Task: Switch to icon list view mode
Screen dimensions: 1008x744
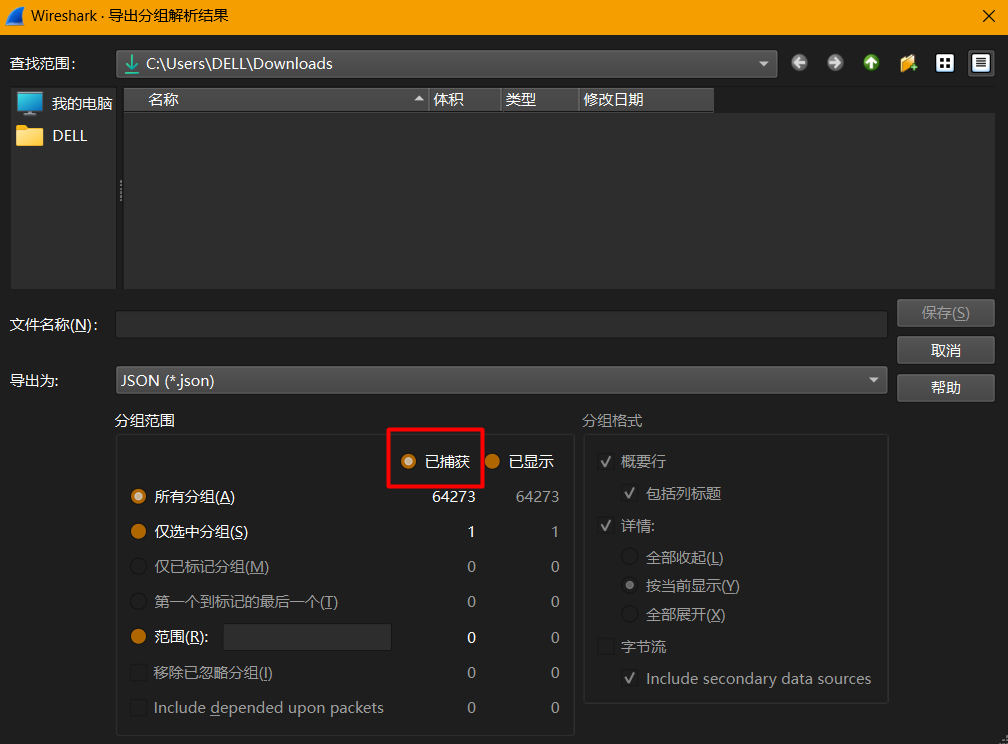Action: point(944,63)
